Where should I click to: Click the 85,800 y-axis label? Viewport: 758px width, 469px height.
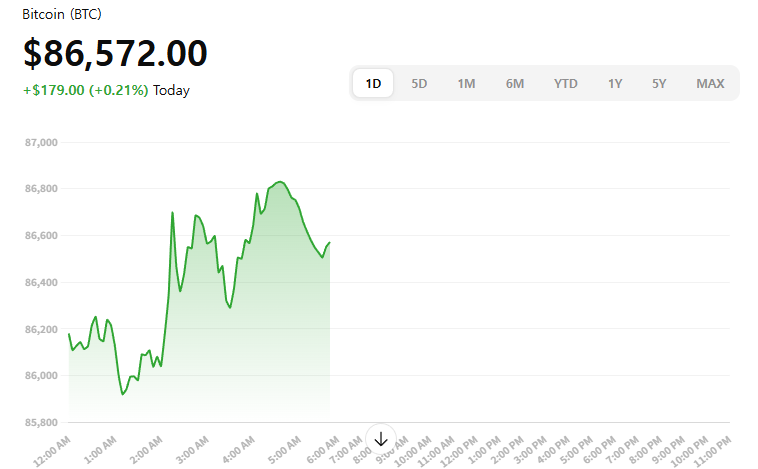tap(40, 422)
